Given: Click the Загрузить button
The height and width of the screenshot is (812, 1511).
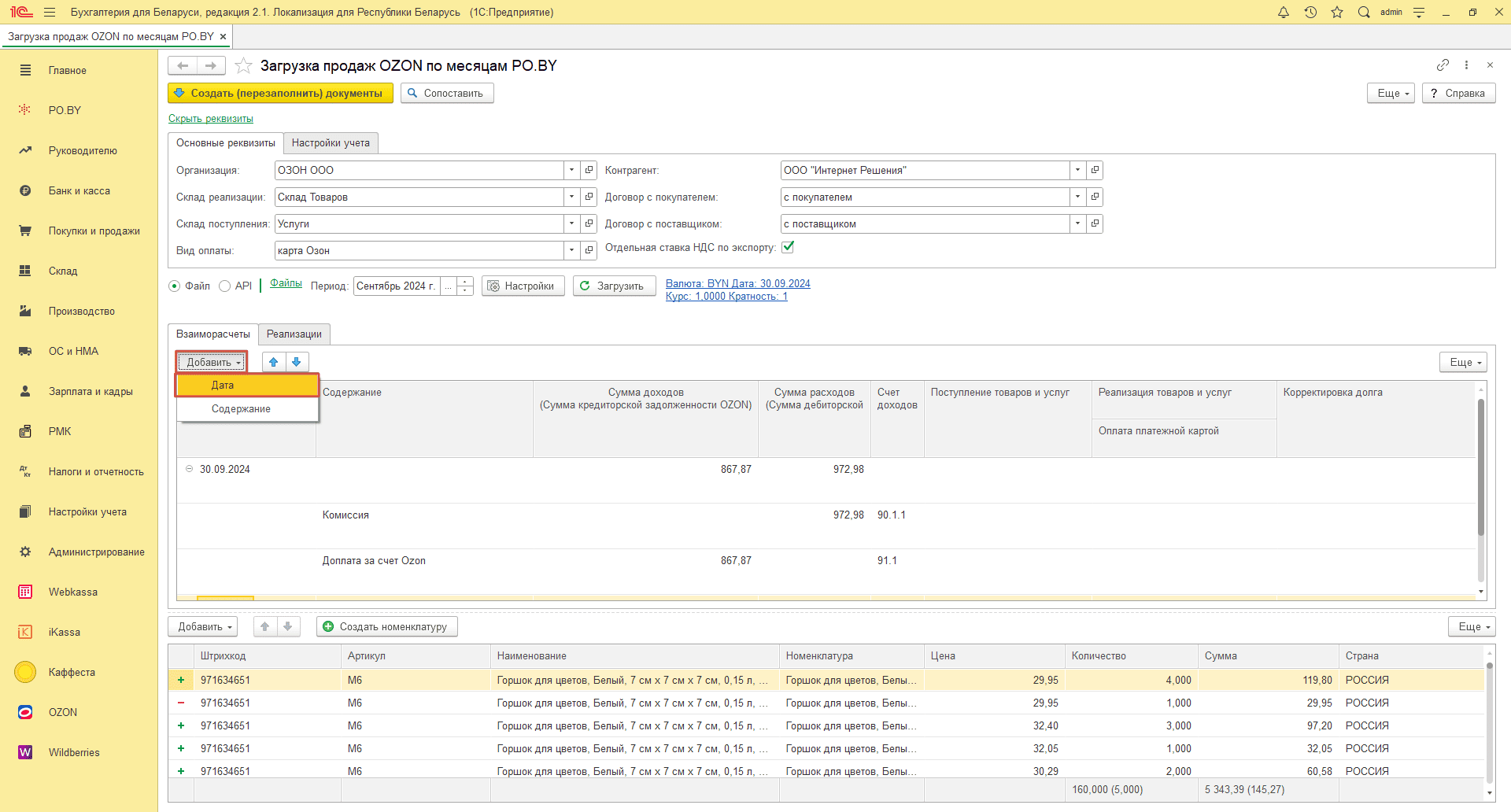Looking at the screenshot, I should pos(614,286).
